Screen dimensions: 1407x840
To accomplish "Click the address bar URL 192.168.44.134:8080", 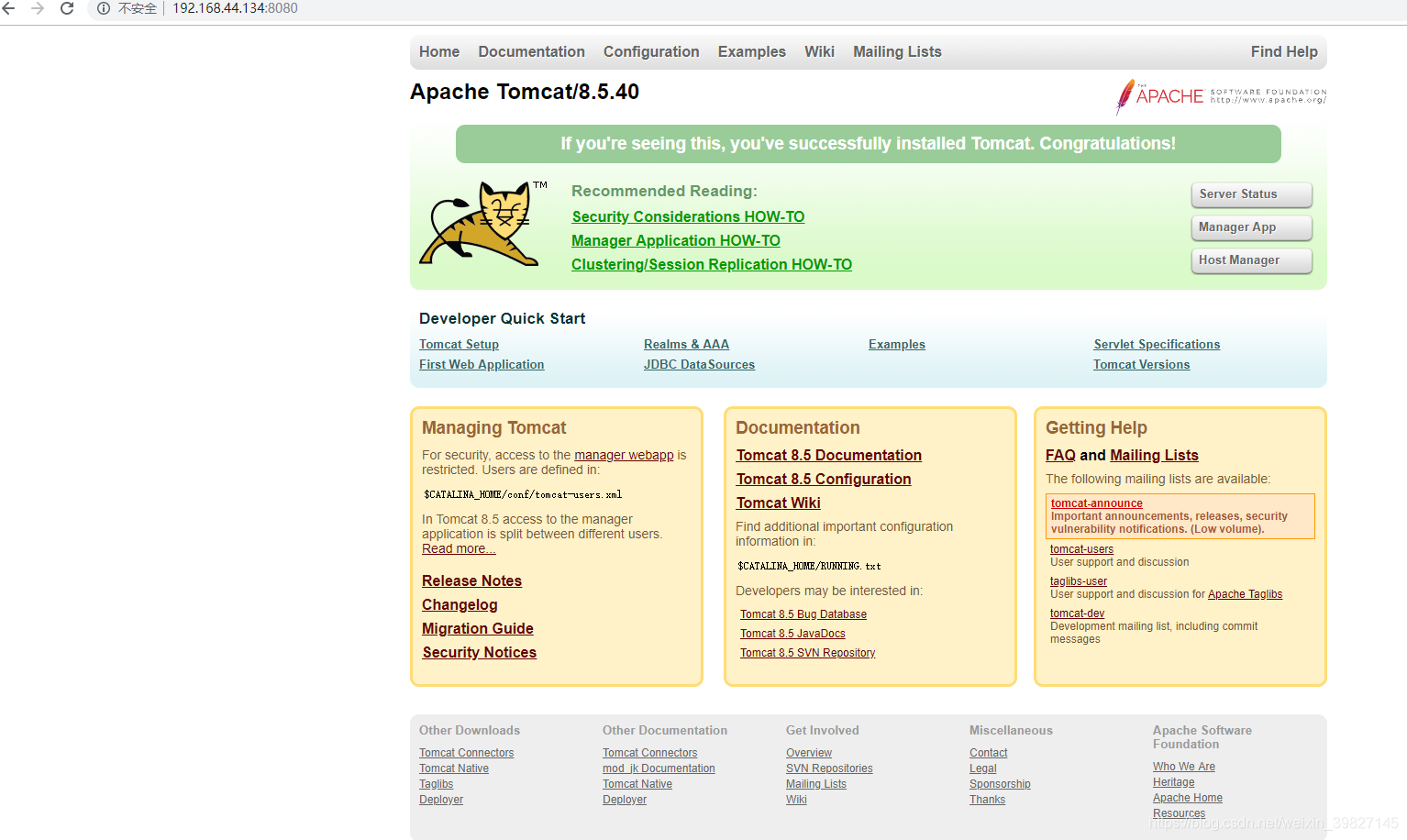I will (x=236, y=8).
